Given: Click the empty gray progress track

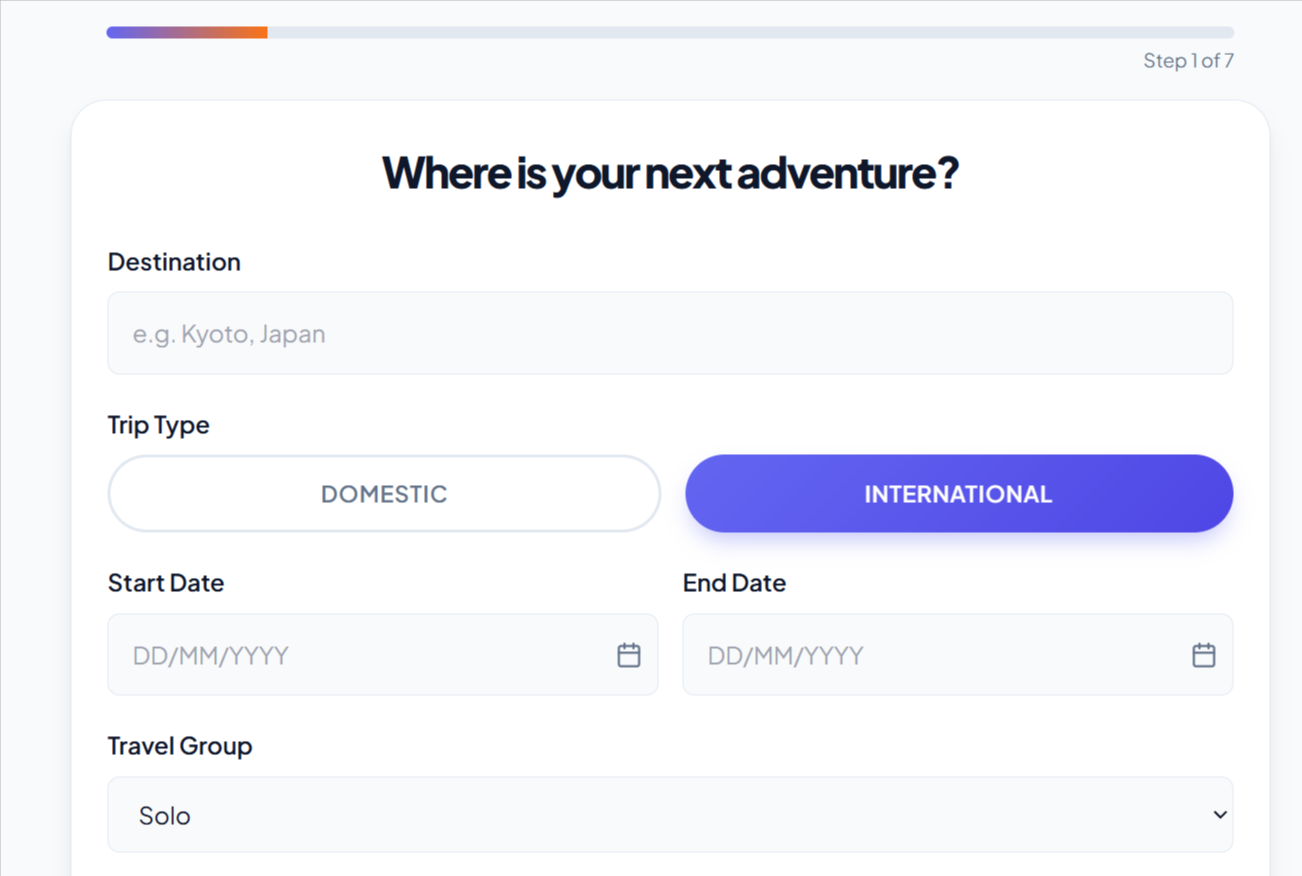Looking at the screenshot, I should [750, 33].
